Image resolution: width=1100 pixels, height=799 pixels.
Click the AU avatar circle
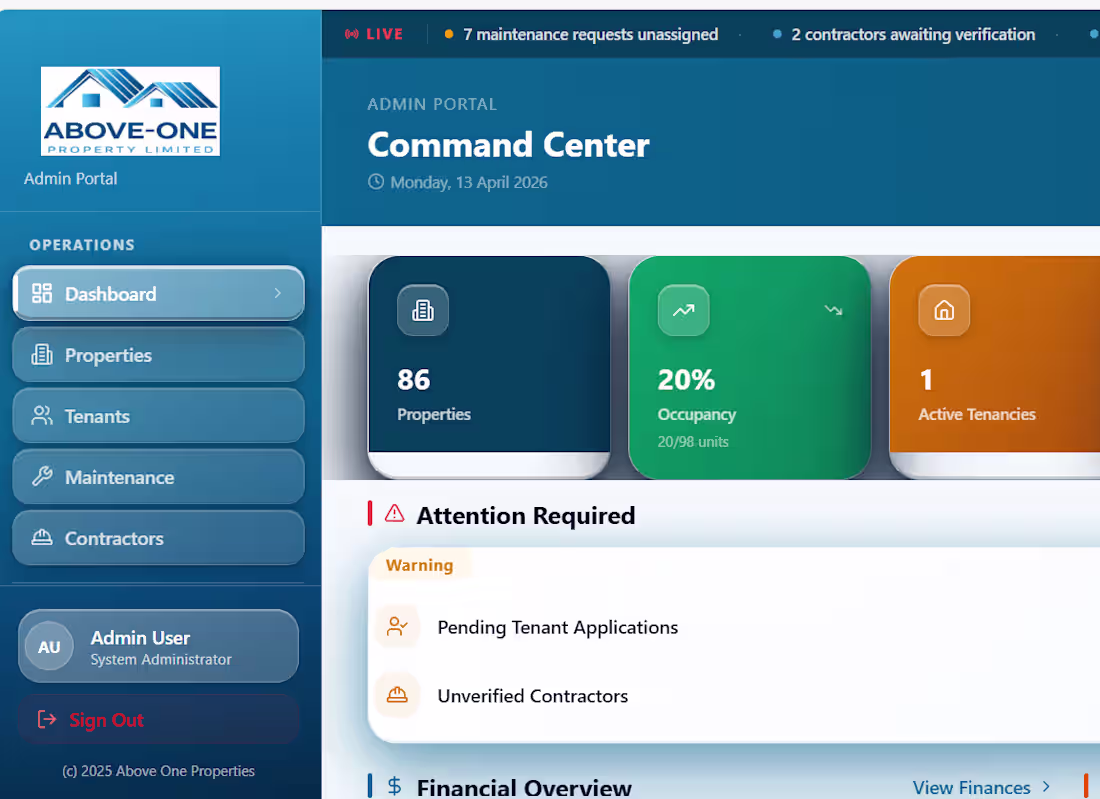[x=49, y=646]
